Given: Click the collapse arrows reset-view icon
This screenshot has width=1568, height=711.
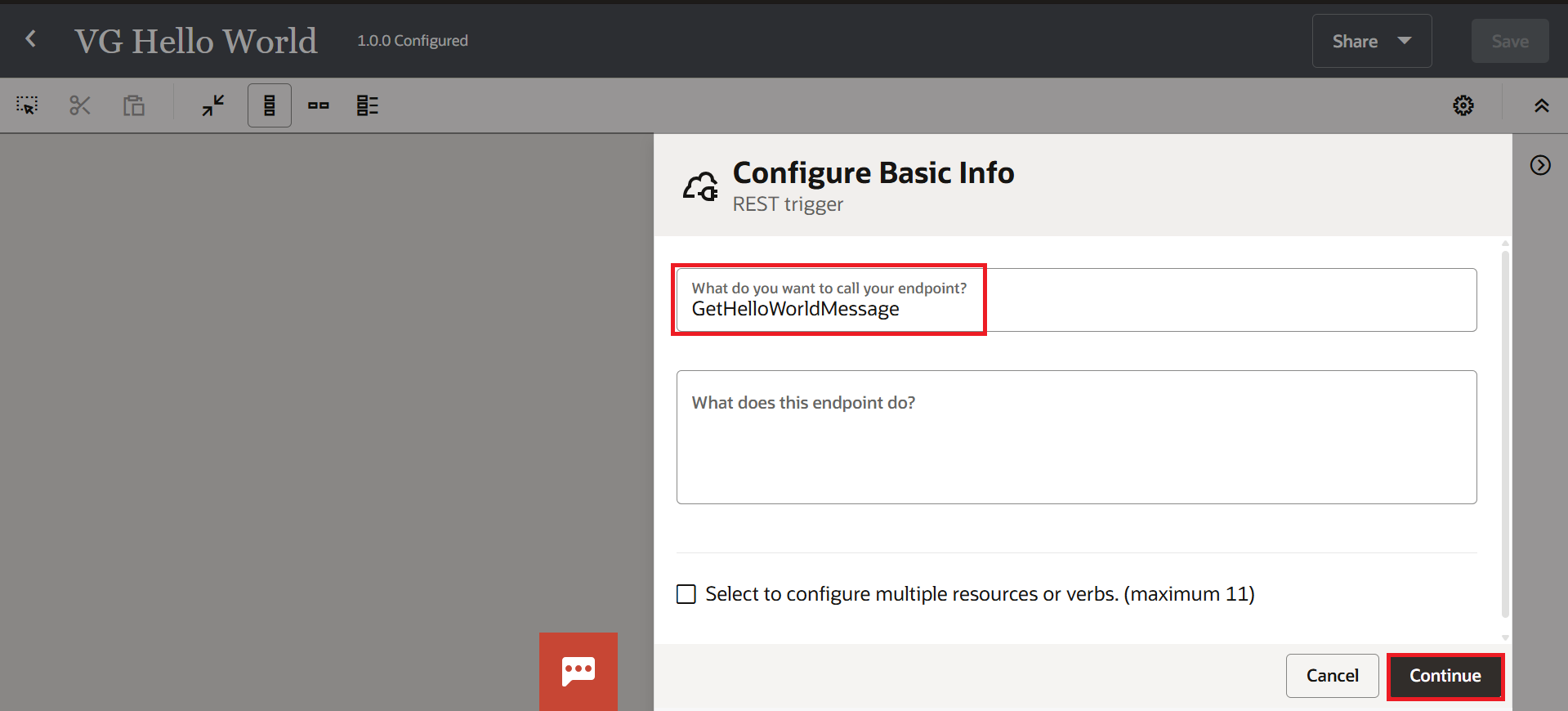Looking at the screenshot, I should (213, 105).
